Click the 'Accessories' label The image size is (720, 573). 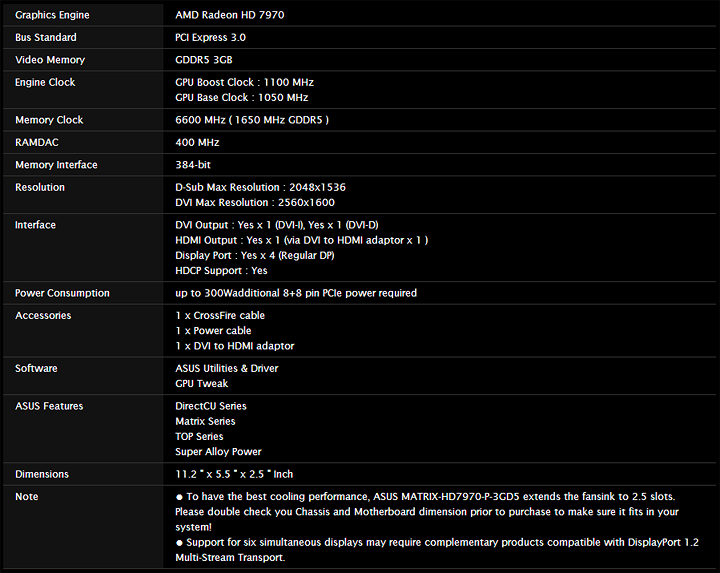[43, 315]
